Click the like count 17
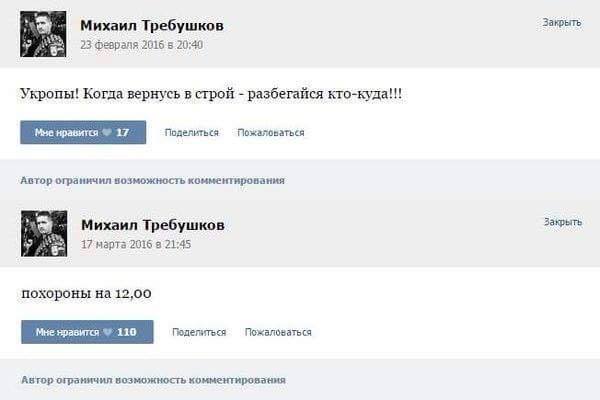Viewport: 600px width, 400px height. (123, 132)
